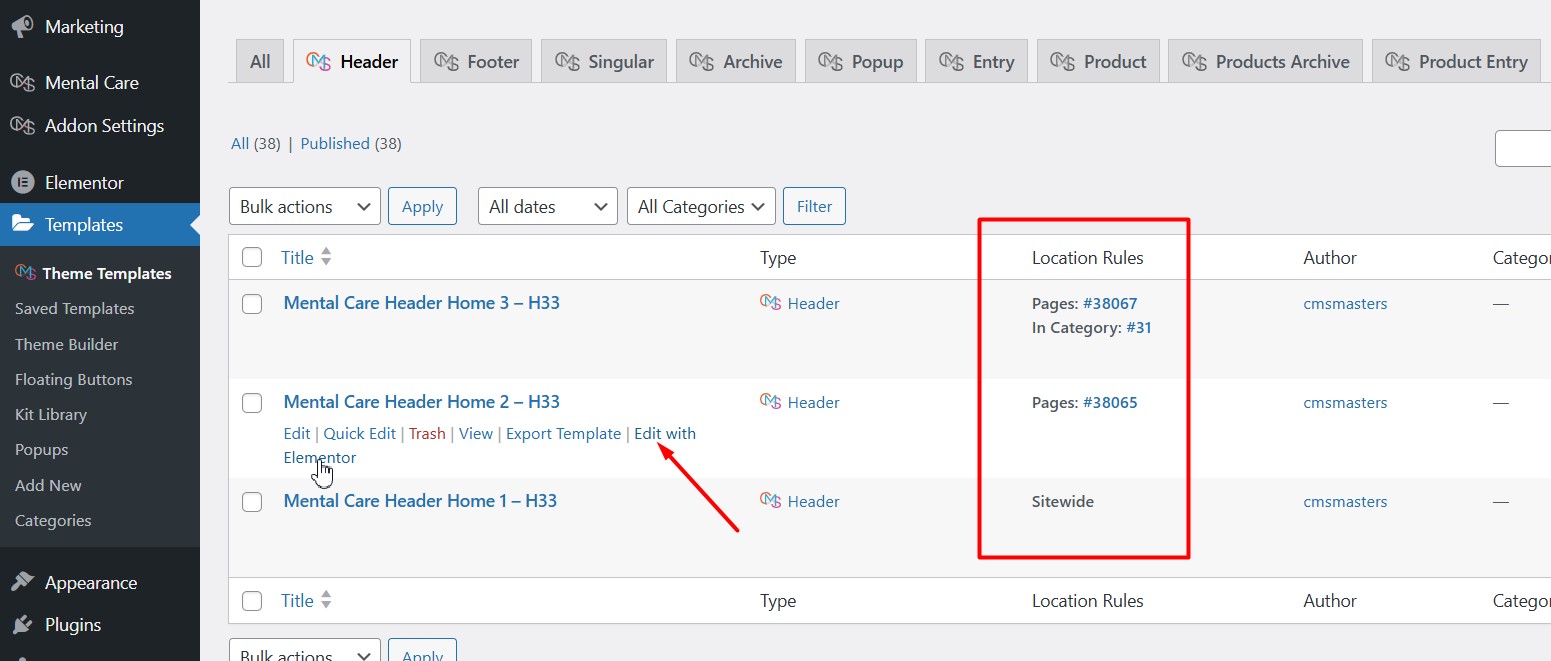Click the Theme Templates logo icon
1551x661 pixels.
25,273
